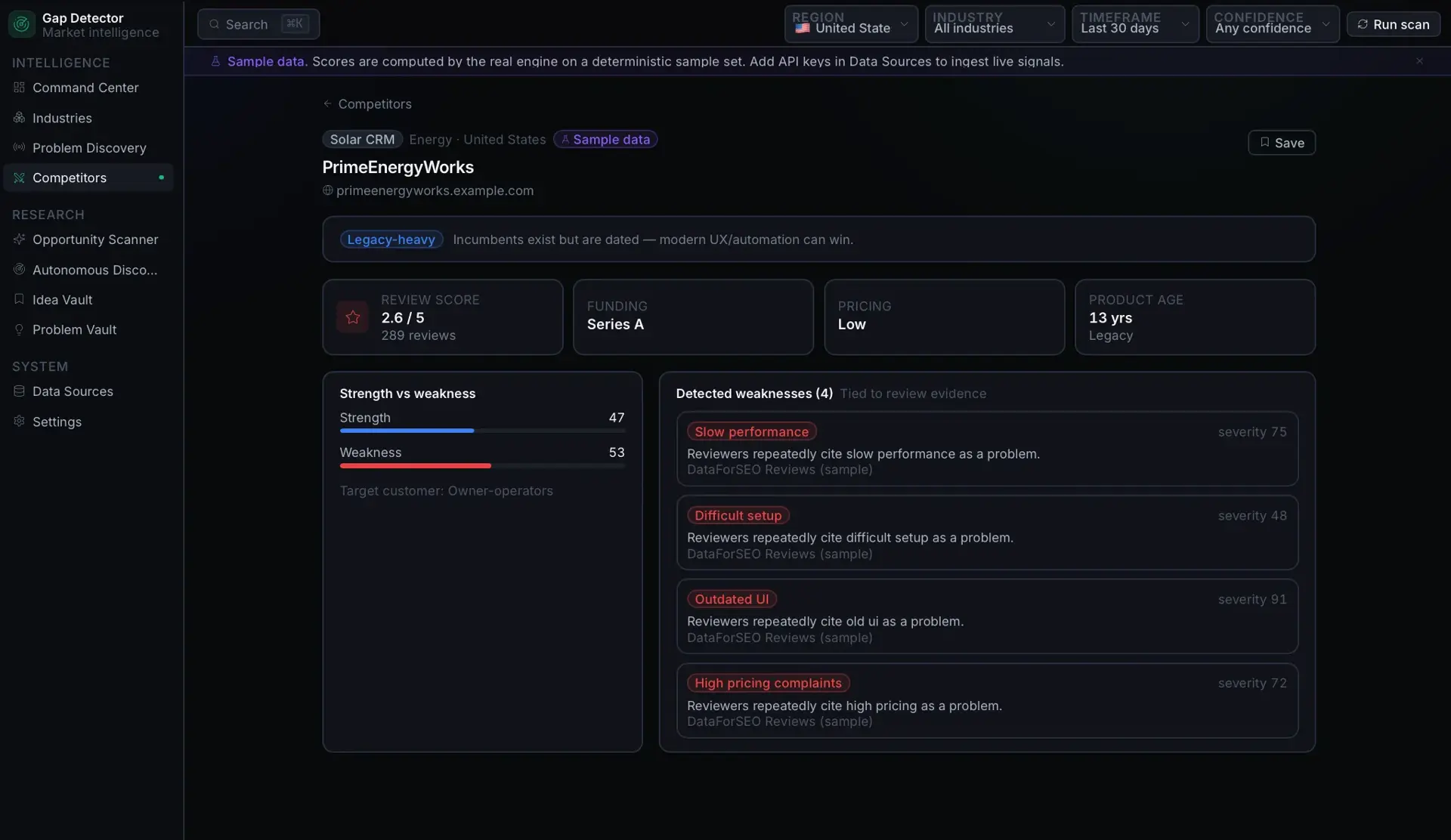Viewport: 1451px width, 840px height.
Task: Open the Region dropdown
Action: tap(851, 24)
